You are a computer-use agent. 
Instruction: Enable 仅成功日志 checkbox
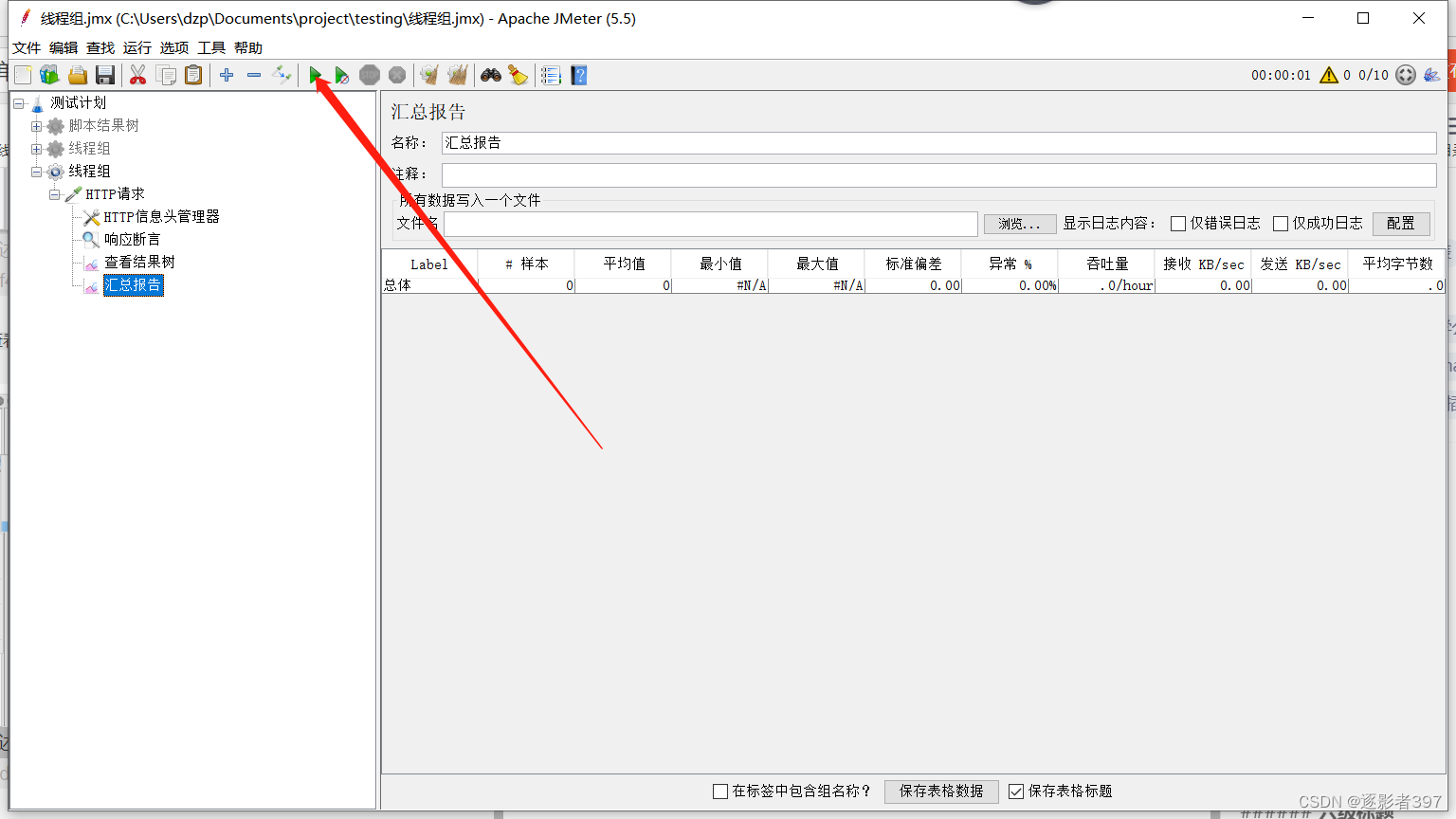click(1281, 224)
